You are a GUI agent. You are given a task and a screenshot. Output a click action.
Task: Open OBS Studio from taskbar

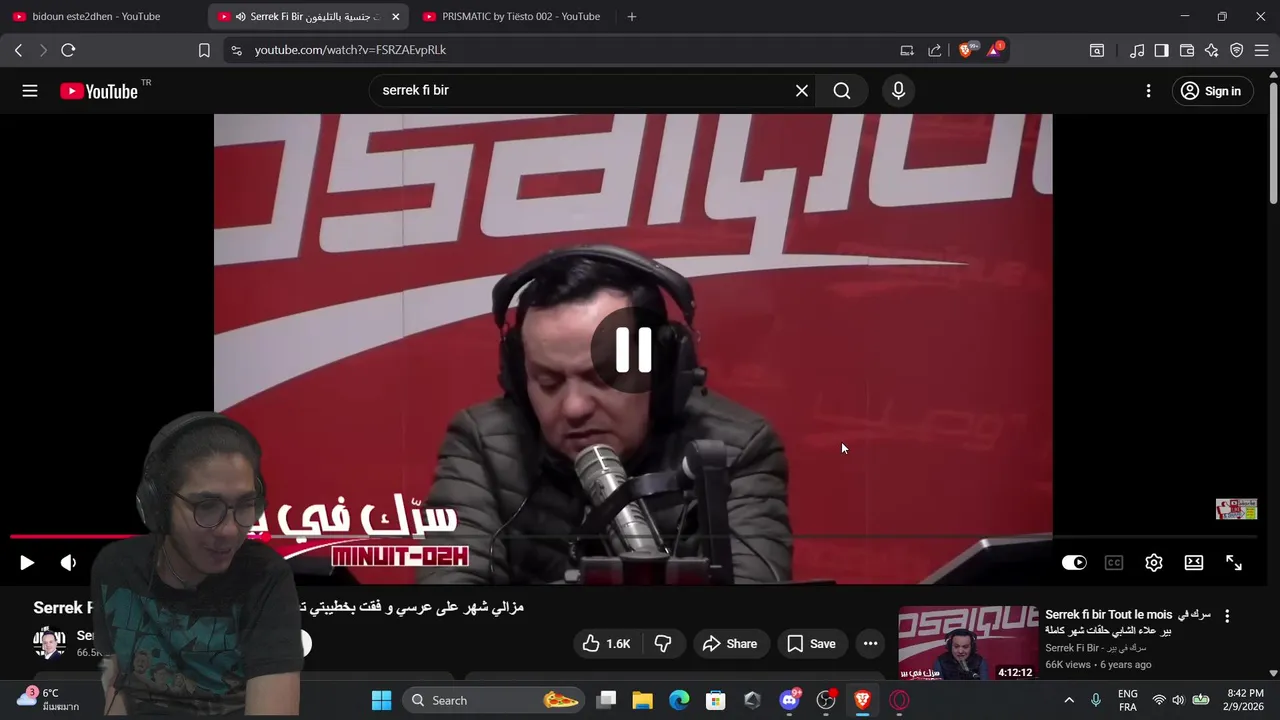826,700
